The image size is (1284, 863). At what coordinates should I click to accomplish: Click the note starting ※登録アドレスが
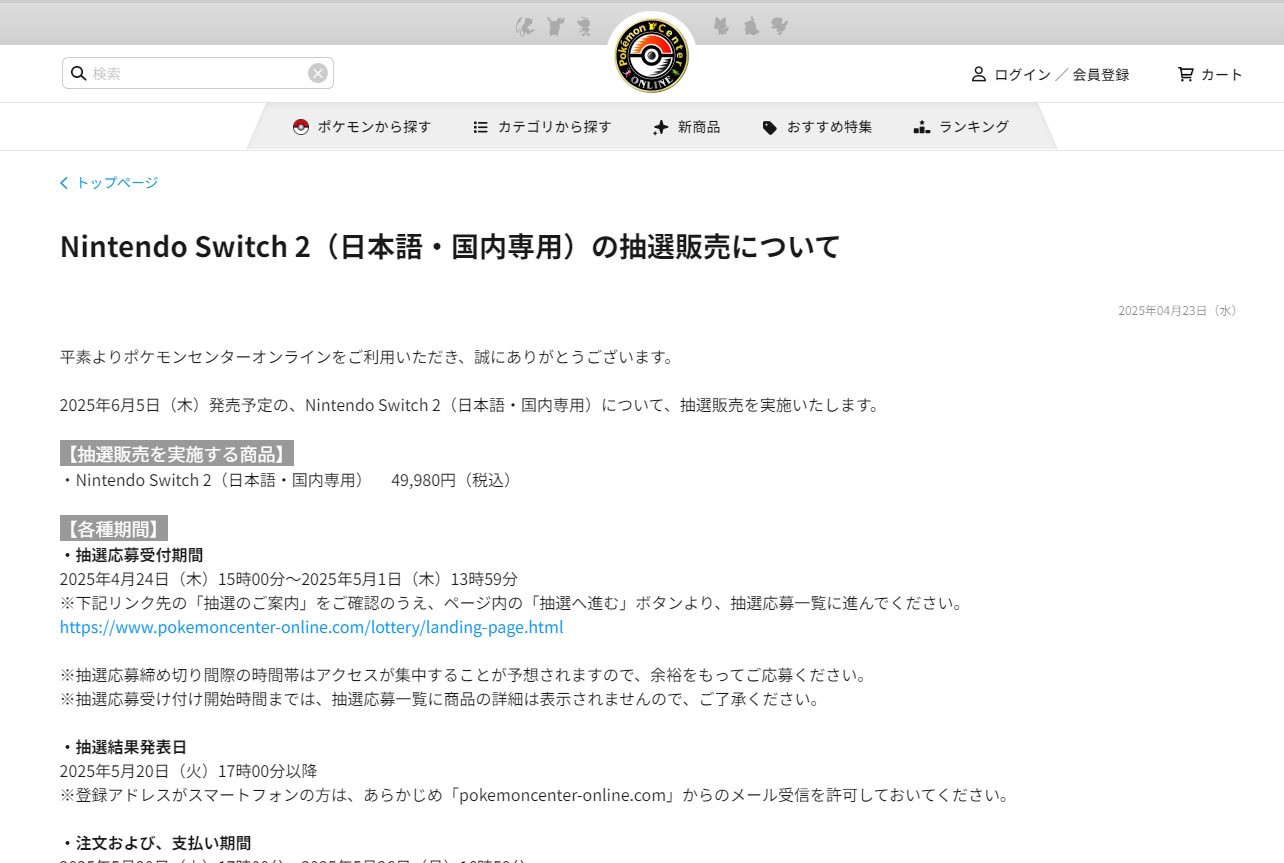click(535, 795)
